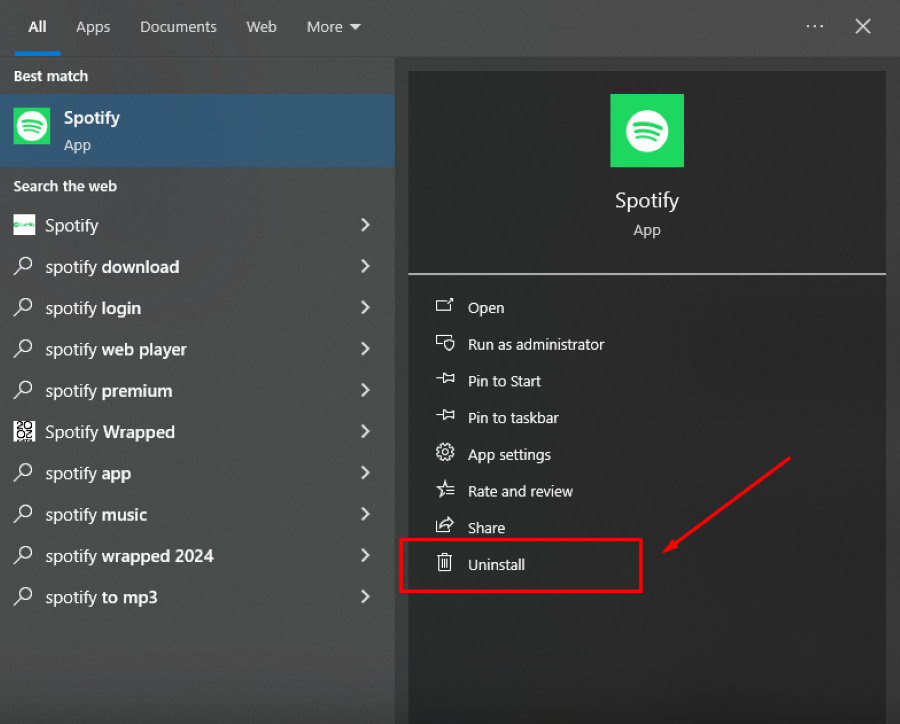Screen dimensions: 900x724
Task: Click the Uninstall trash can icon
Action: [x=445, y=563]
